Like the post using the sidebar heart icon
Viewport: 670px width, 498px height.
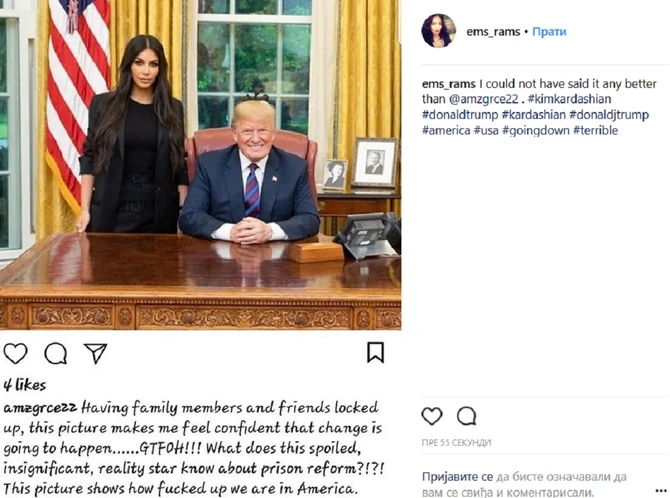click(x=432, y=416)
